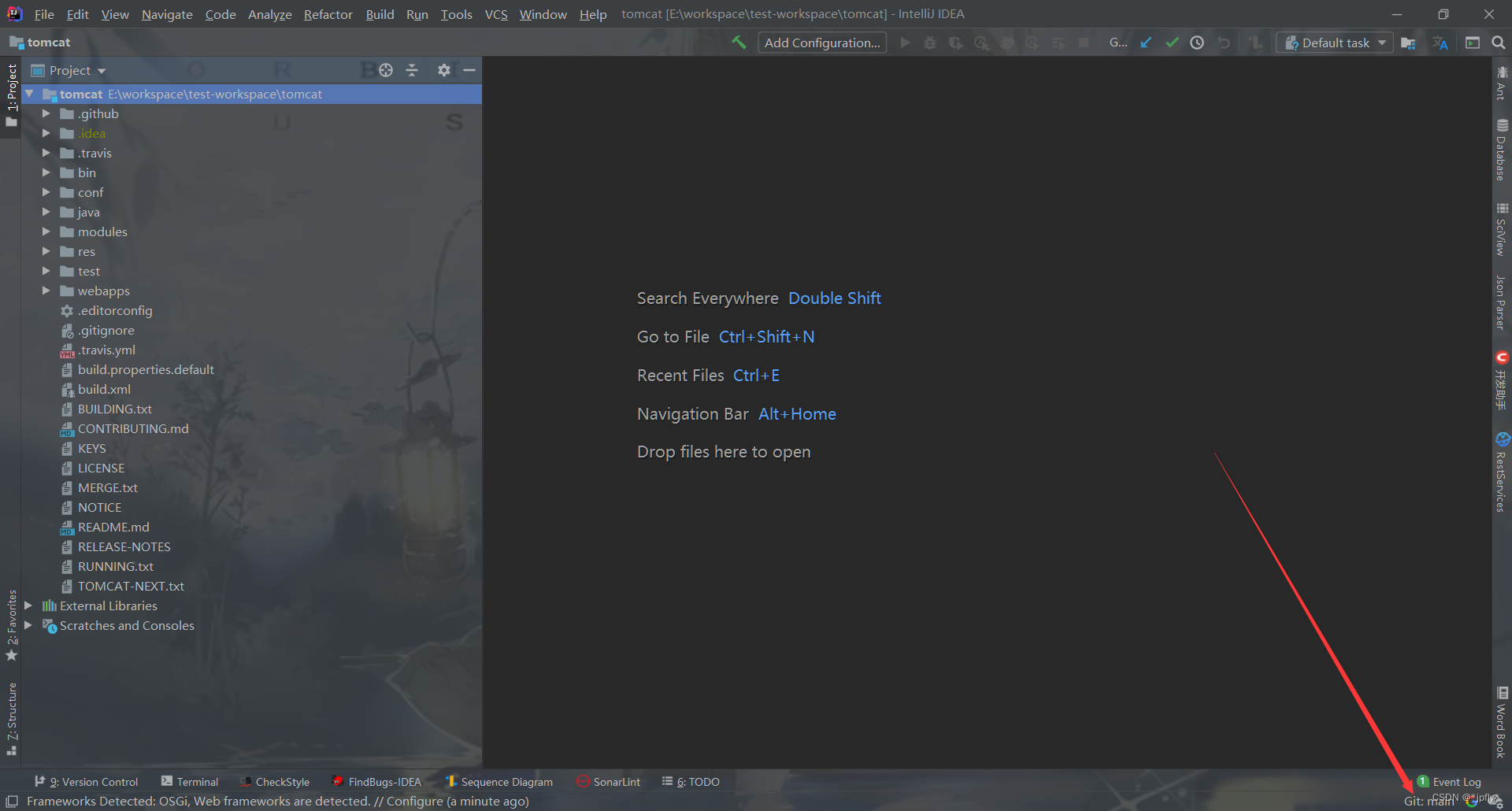Open 9: Version Control tool window

86,782
